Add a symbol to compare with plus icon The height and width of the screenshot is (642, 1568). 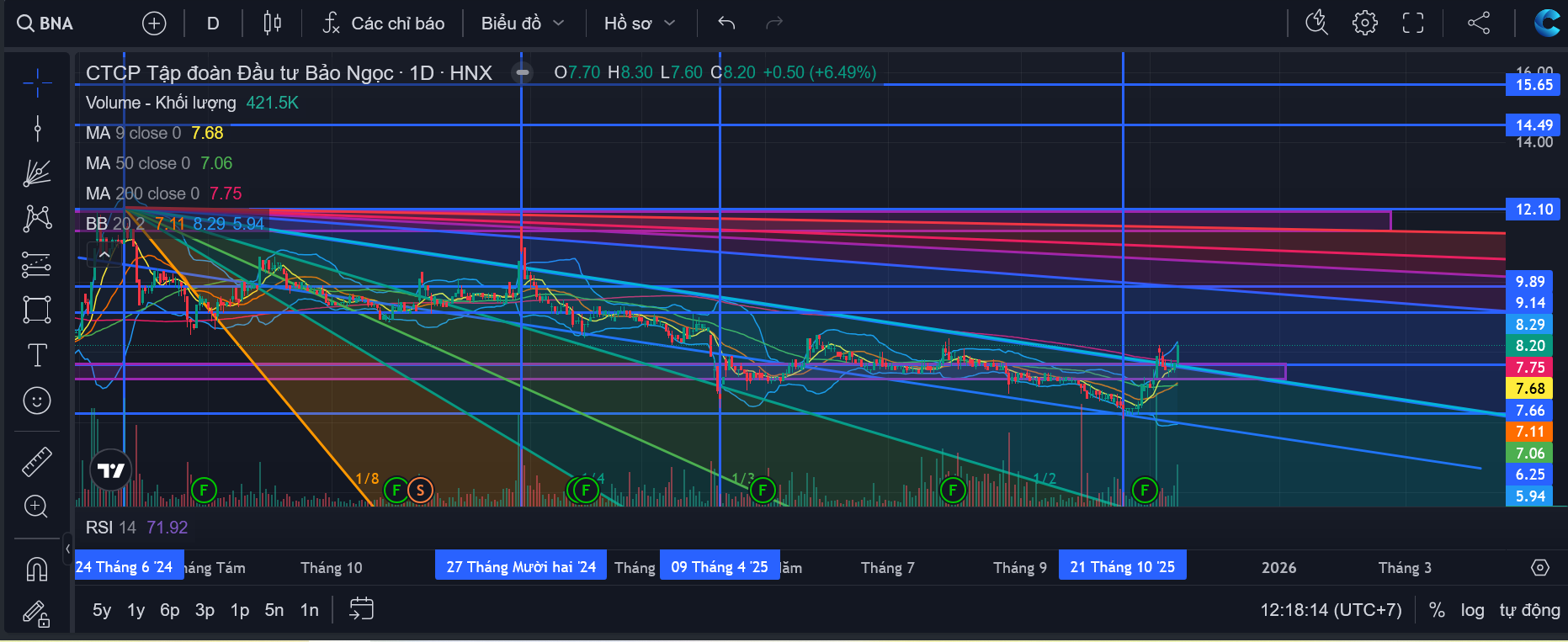click(154, 24)
